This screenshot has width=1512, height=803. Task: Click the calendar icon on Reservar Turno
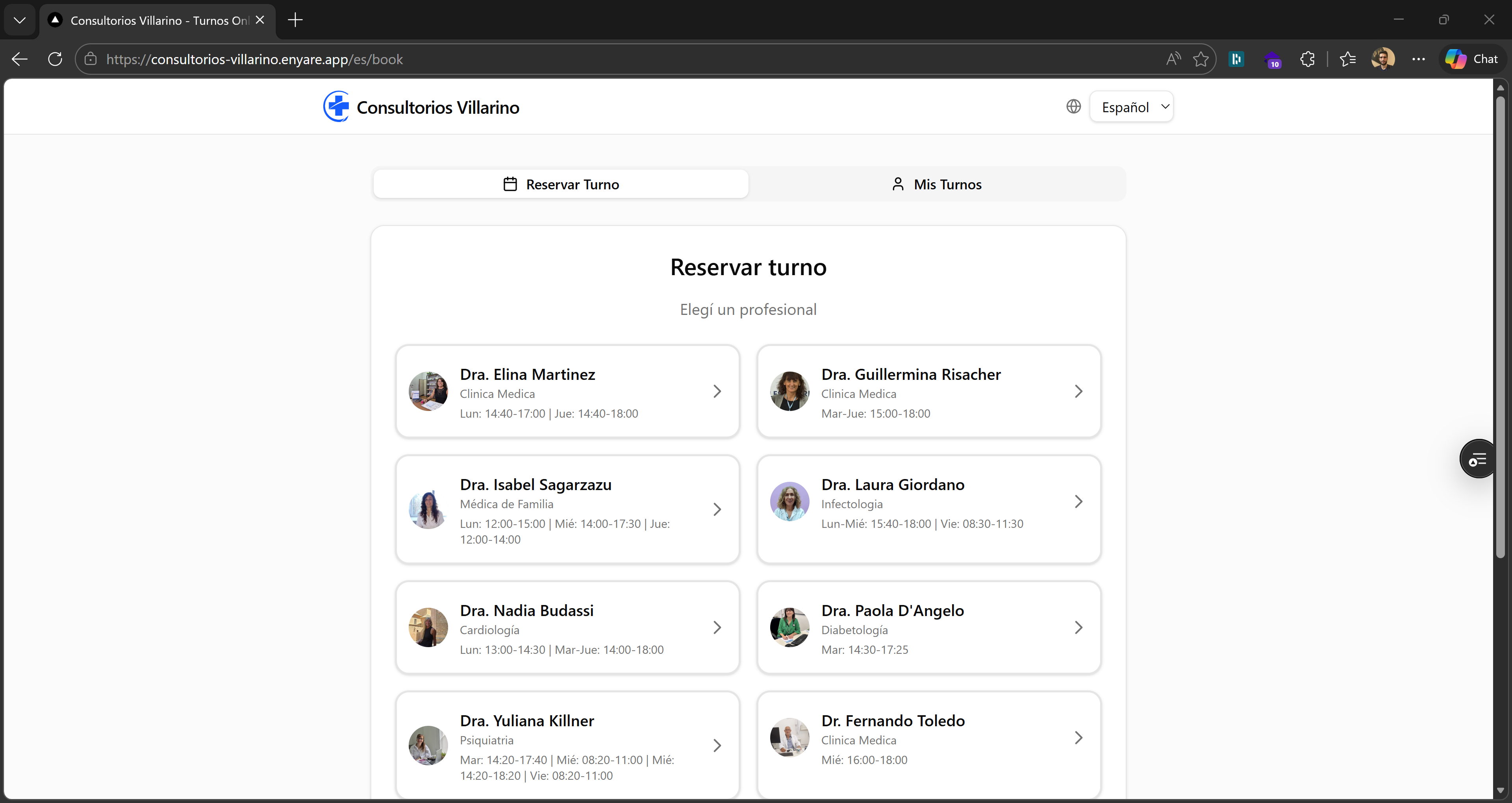[510, 184]
